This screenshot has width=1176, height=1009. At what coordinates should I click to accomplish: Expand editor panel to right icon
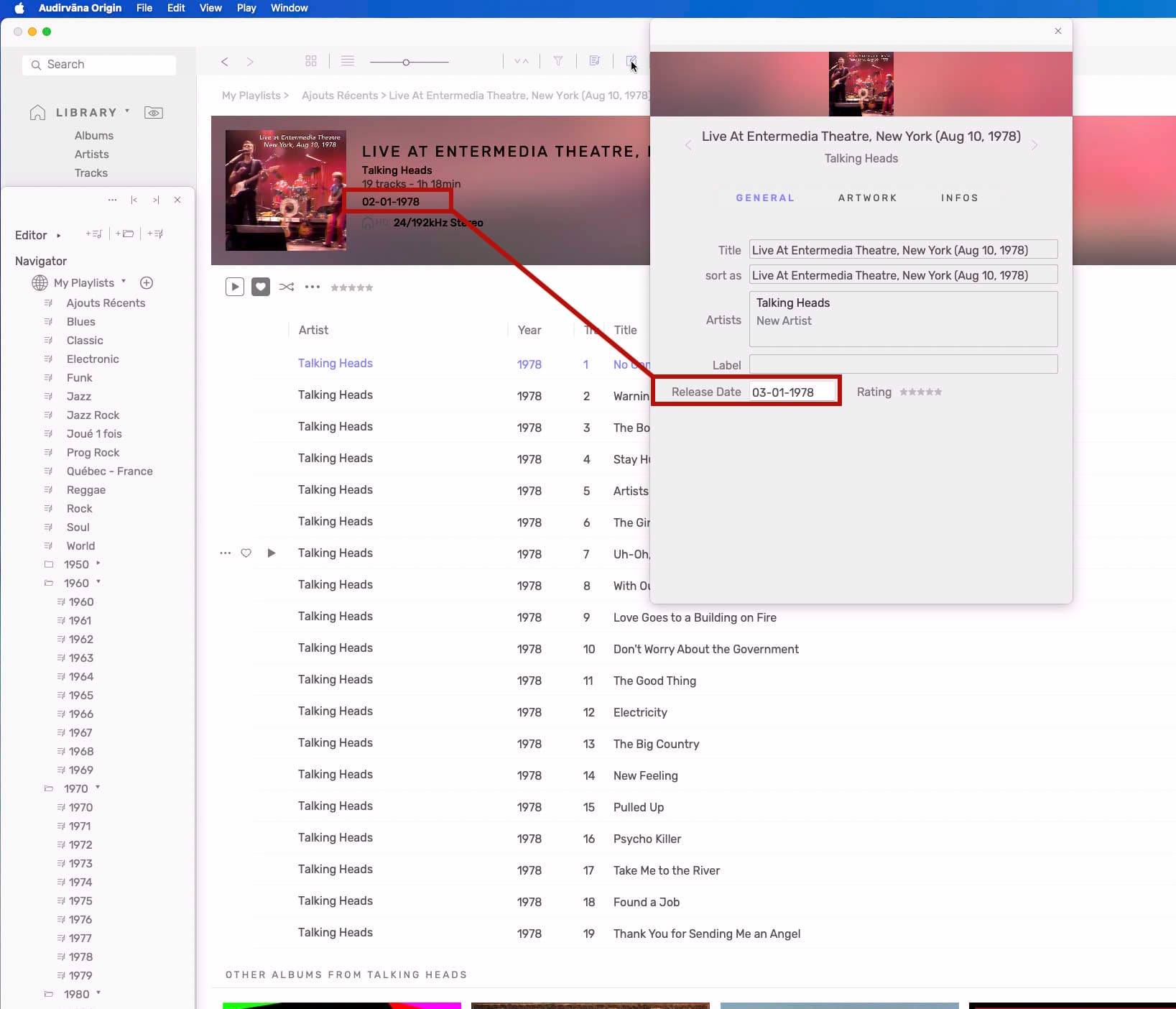click(x=156, y=200)
